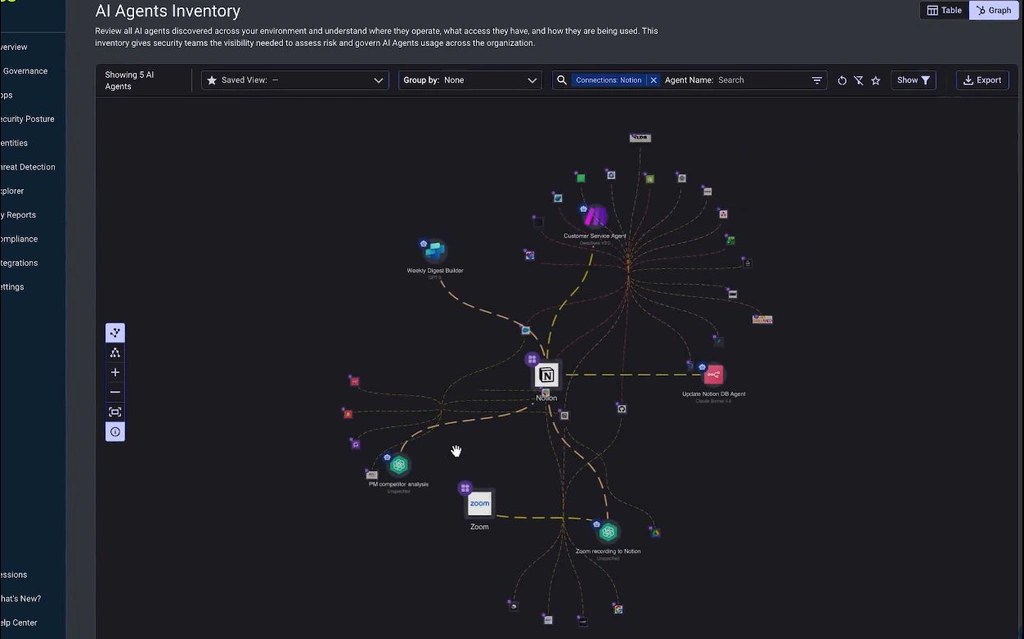Zoom out of the graph with minus

[115, 392]
